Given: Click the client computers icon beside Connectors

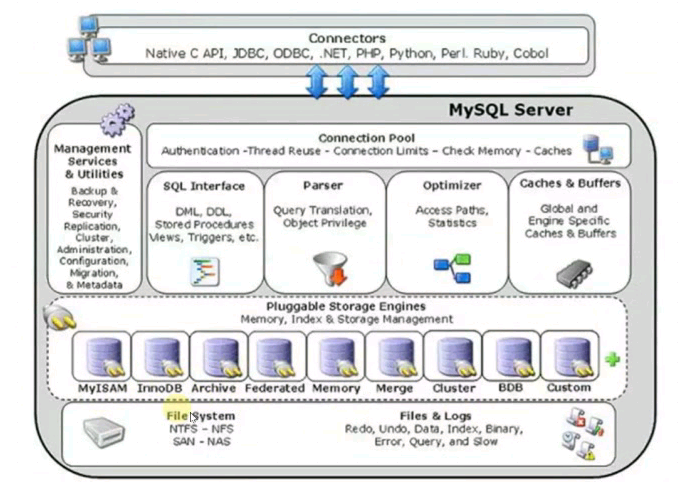Looking at the screenshot, I should click(x=90, y=39).
